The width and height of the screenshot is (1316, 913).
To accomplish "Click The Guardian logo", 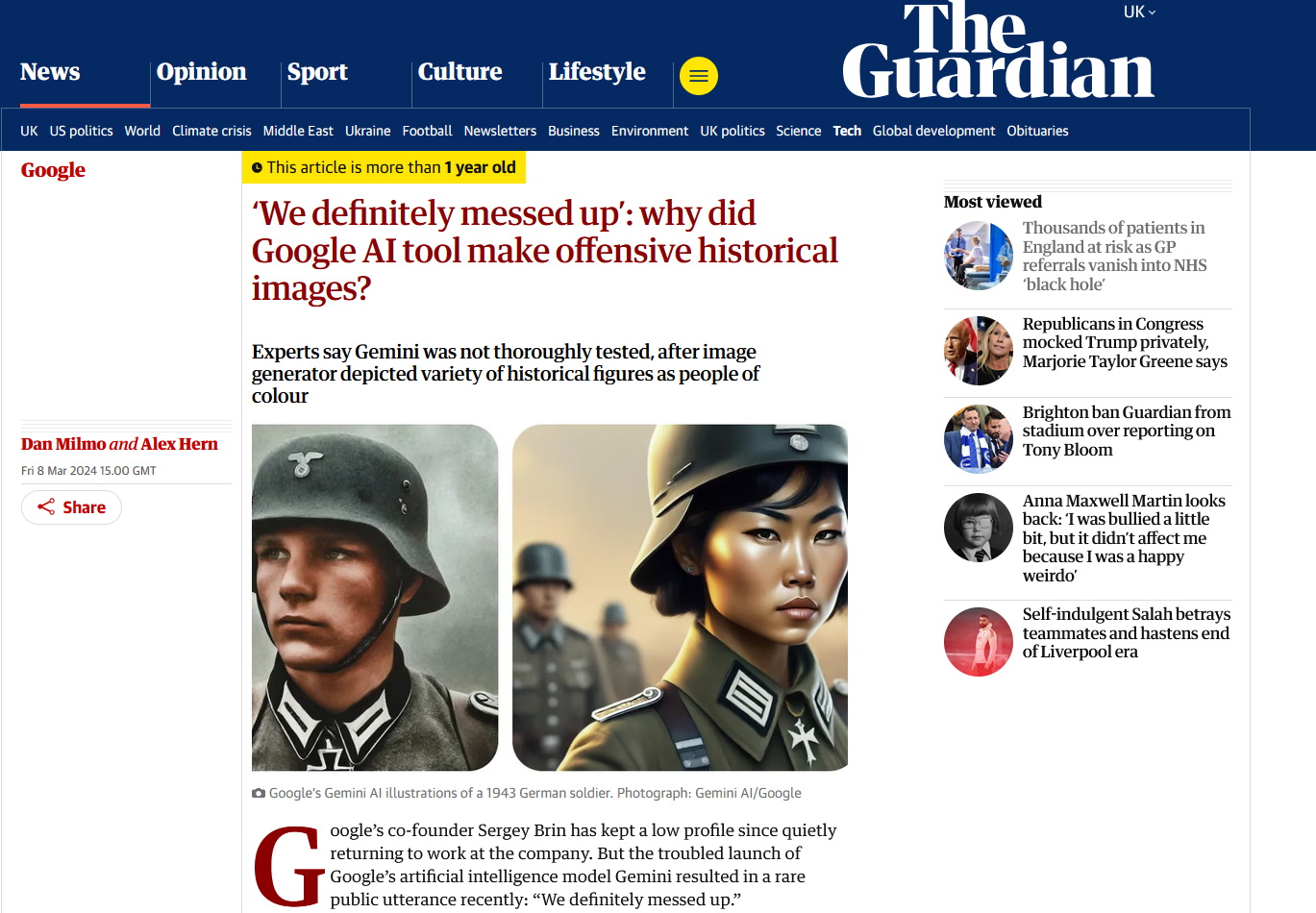I will pyautogui.click(x=998, y=51).
